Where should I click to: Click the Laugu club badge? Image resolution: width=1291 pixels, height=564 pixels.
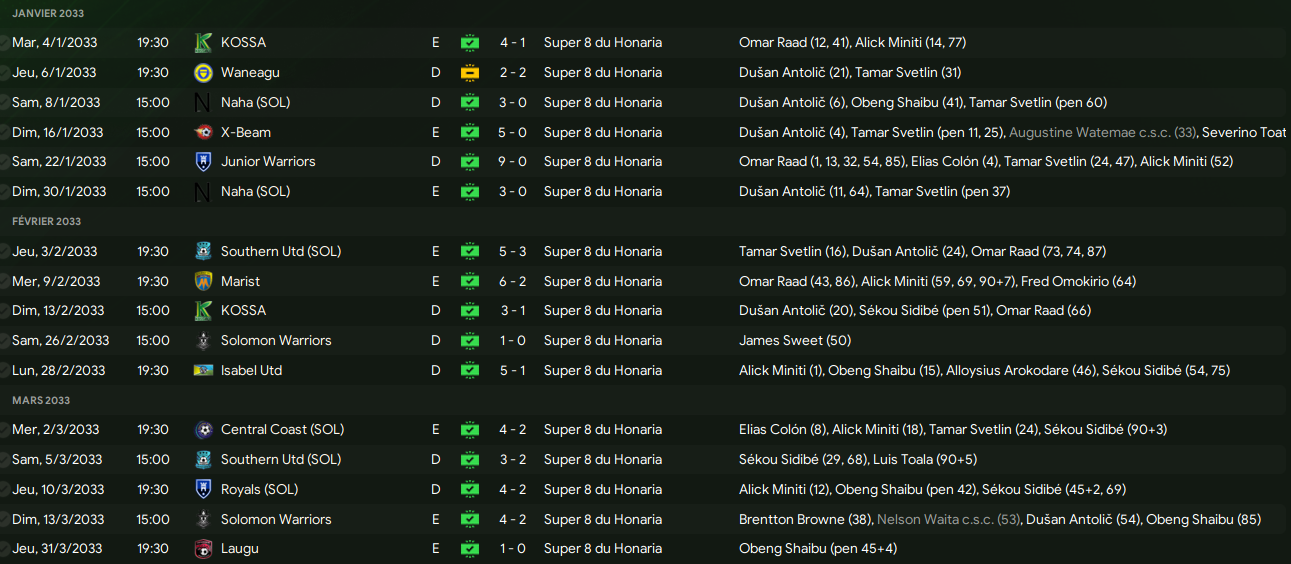pyautogui.click(x=203, y=549)
